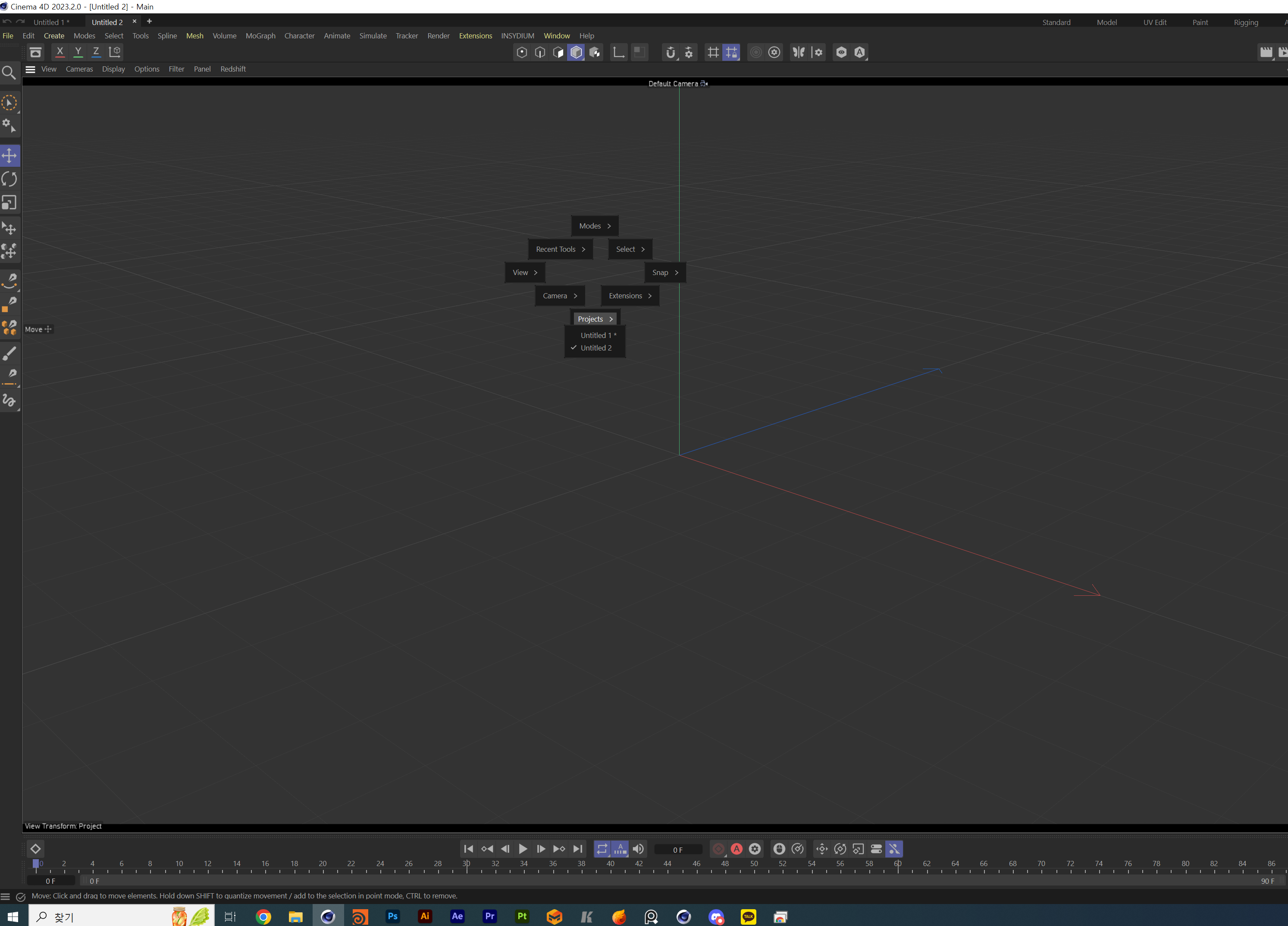
Task: Click the Scale keyframe icon
Action: coord(858,849)
